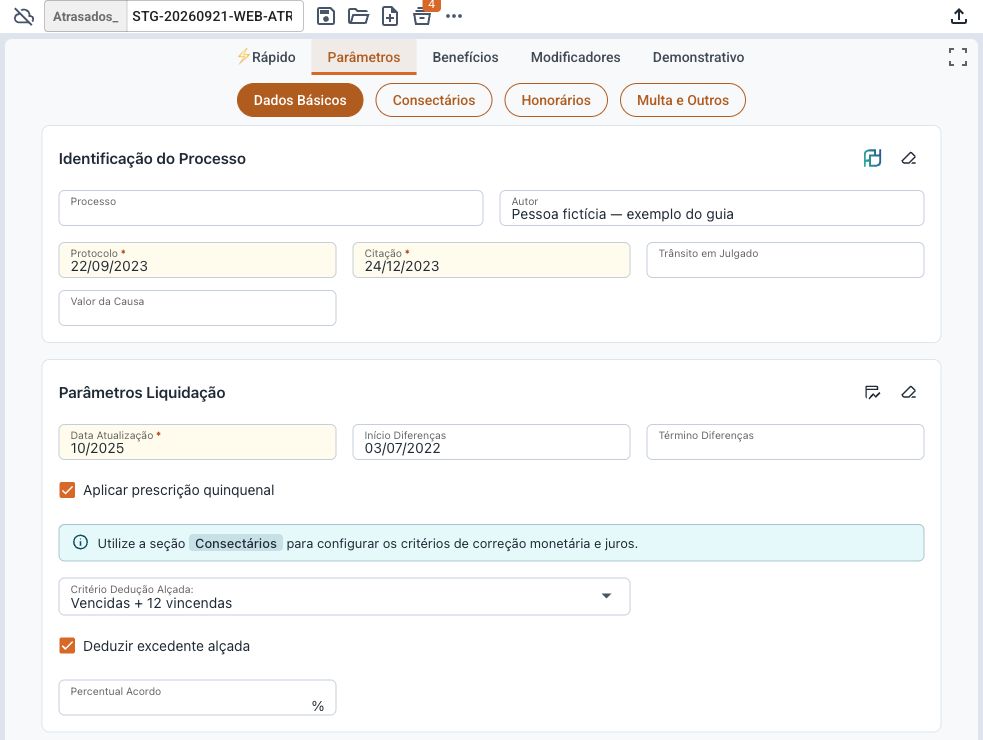Edit the Início Diferenças field
The image size is (983, 740).
pos(492,442)
